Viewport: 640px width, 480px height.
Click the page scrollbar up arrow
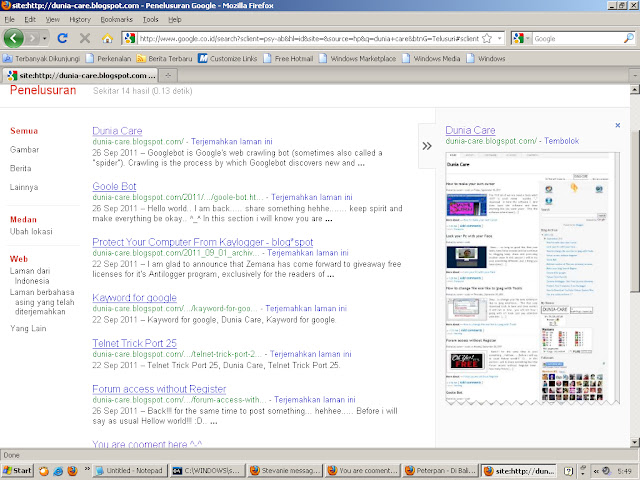pyautogui.click(x=634, y=89)
